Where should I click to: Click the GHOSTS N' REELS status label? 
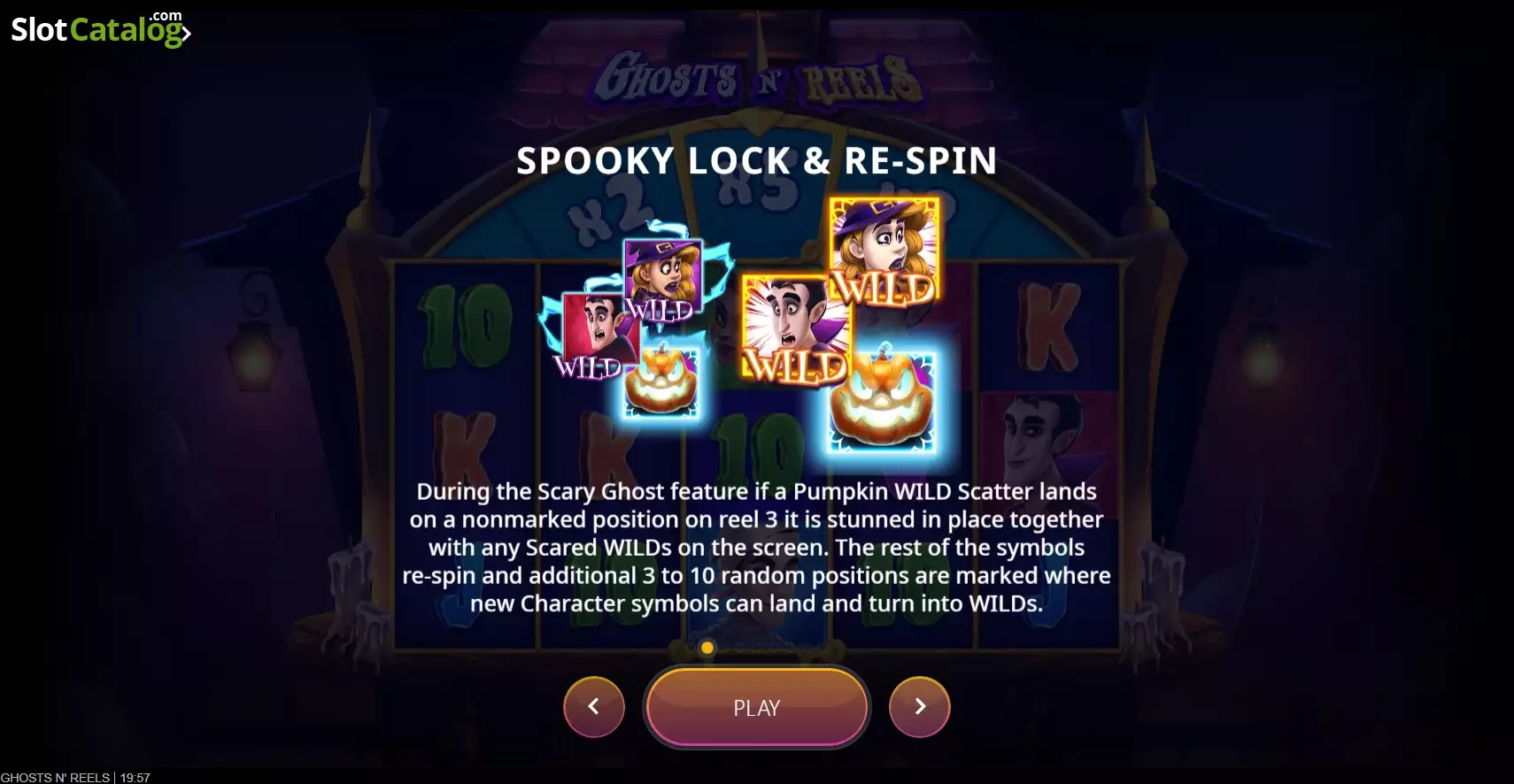[x=55, y=777]
